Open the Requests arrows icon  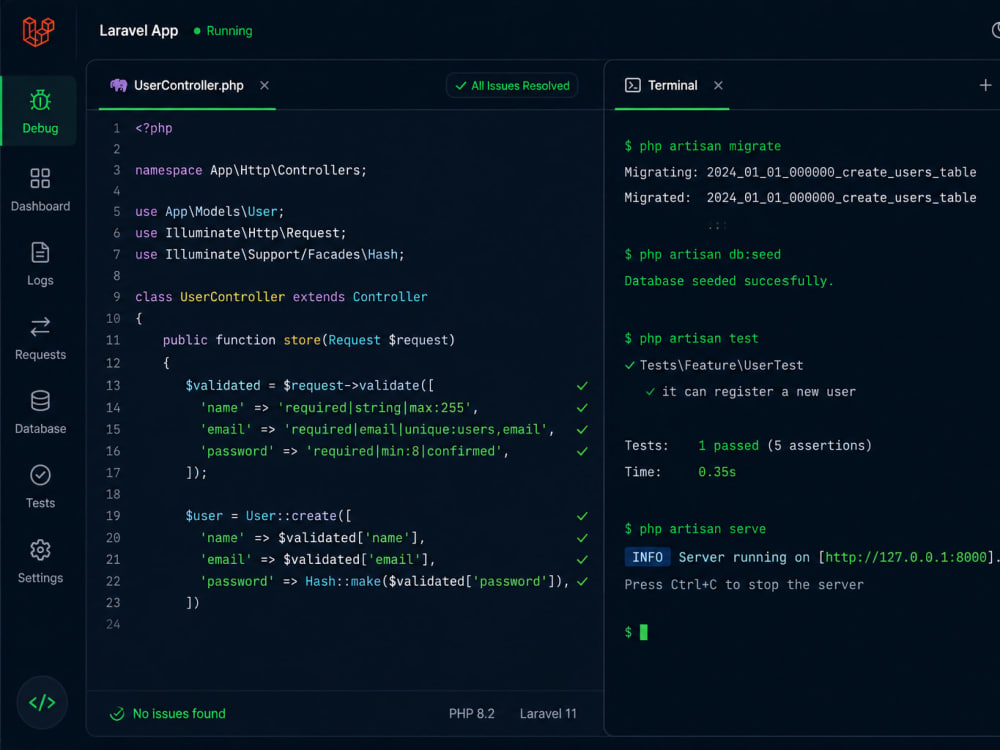click(x=40, y=327)
